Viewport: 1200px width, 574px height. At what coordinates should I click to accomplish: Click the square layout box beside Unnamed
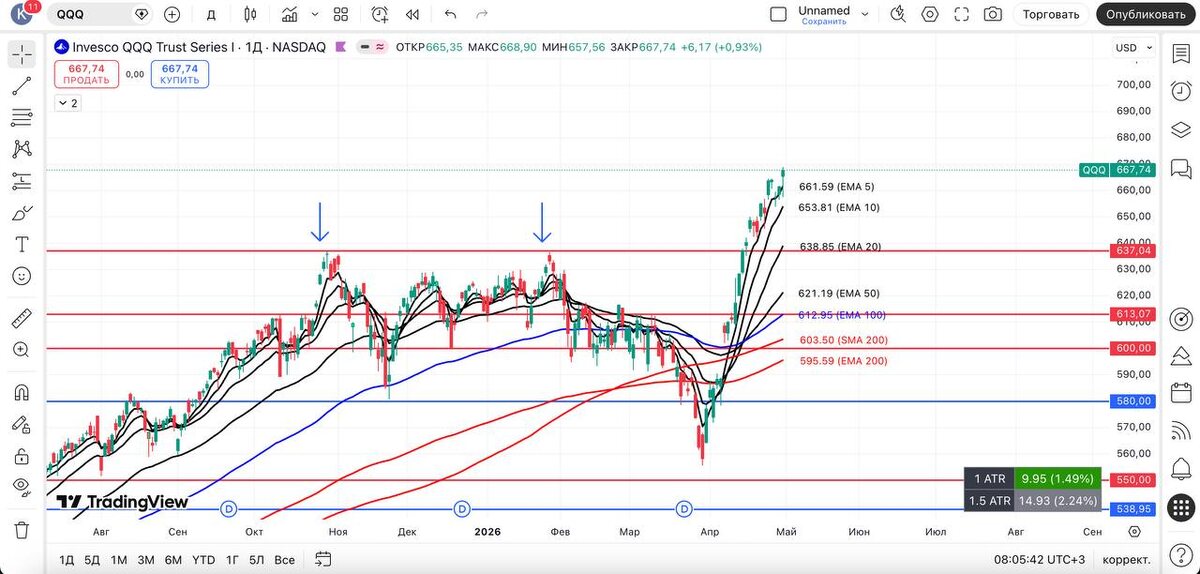pos(778,14)
